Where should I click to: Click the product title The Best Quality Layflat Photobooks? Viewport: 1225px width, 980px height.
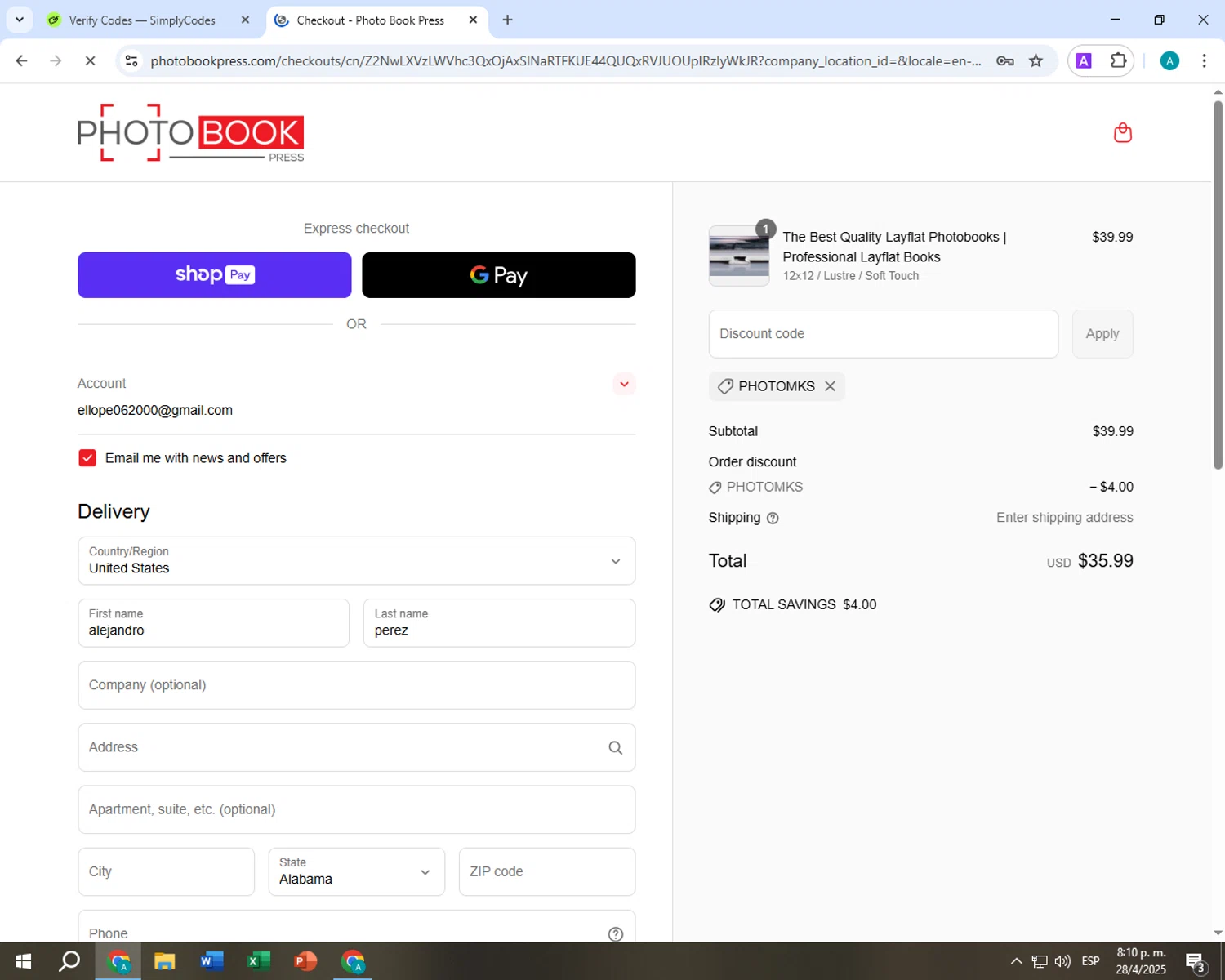pyautogui.click(x=894, y=247)
